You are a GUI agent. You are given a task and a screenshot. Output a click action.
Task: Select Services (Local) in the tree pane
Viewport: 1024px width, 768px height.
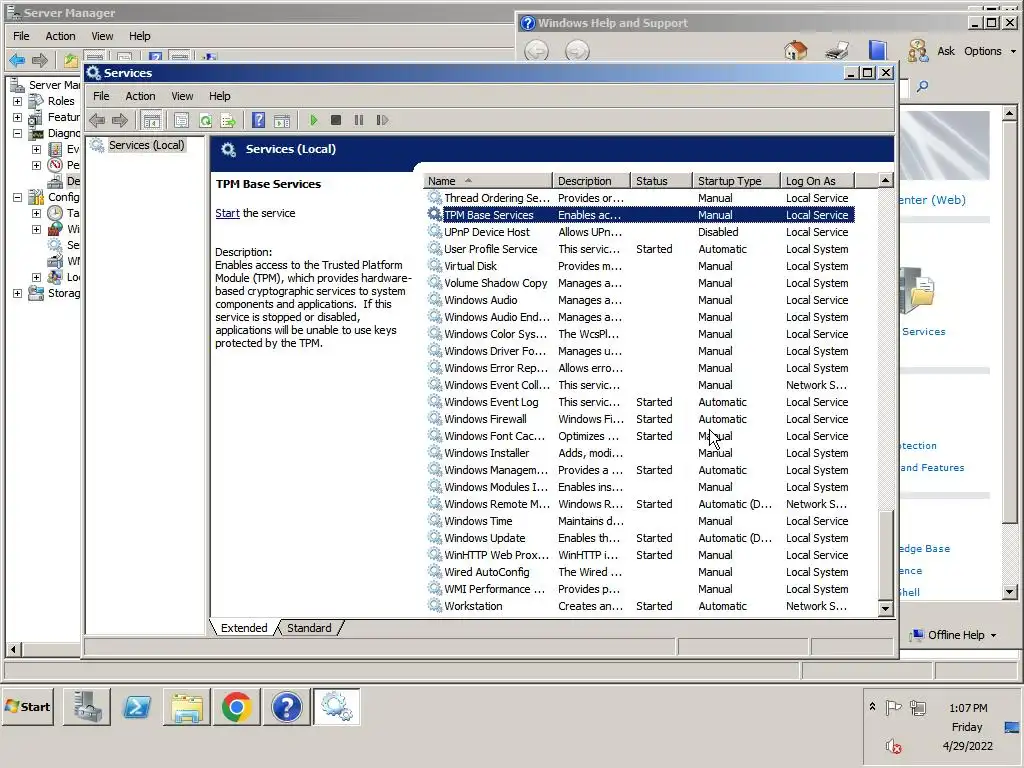pyautogui.click(x=146, y=145)
